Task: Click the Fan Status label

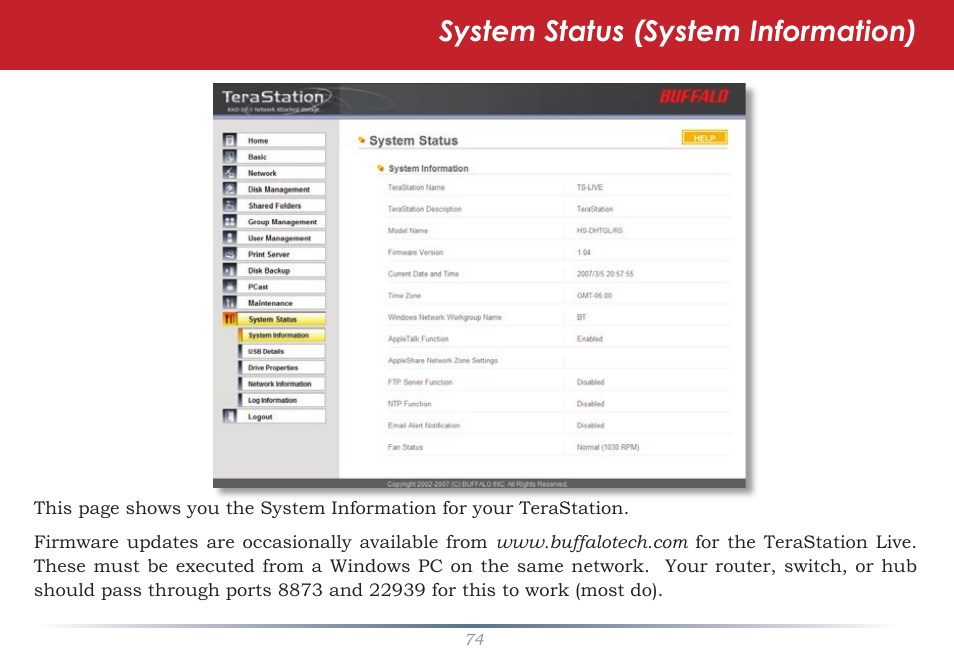Action: [x=405, y=447]
